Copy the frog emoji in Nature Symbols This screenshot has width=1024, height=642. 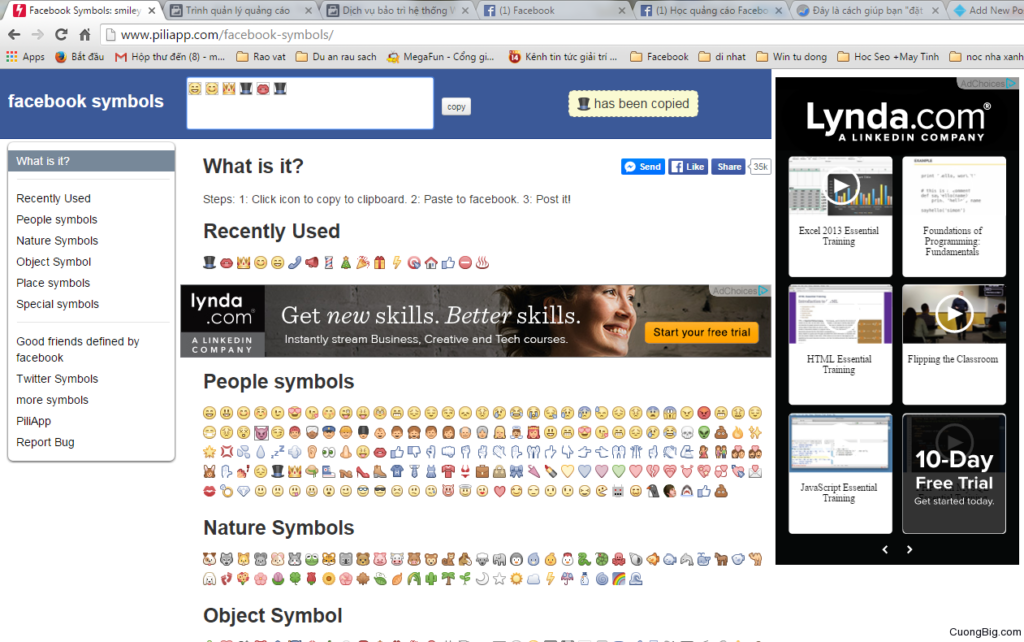coord(312,559)
